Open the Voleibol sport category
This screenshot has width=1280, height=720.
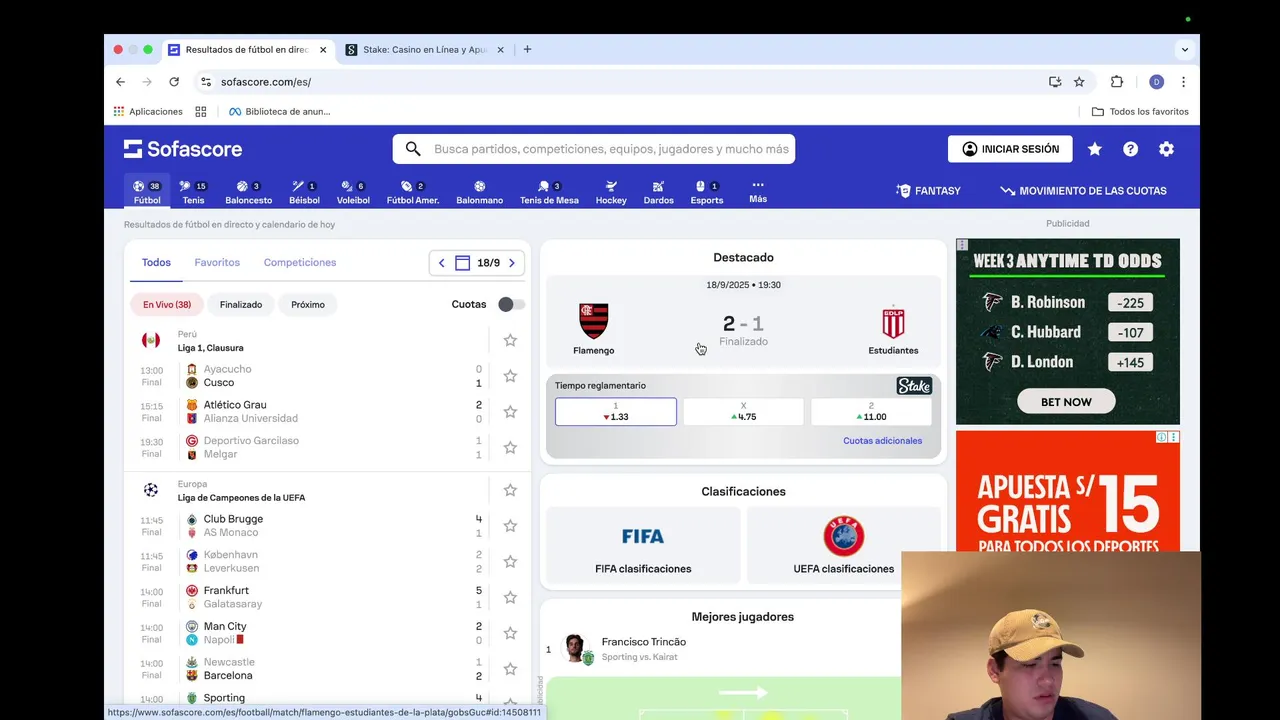tap(353, 192)
